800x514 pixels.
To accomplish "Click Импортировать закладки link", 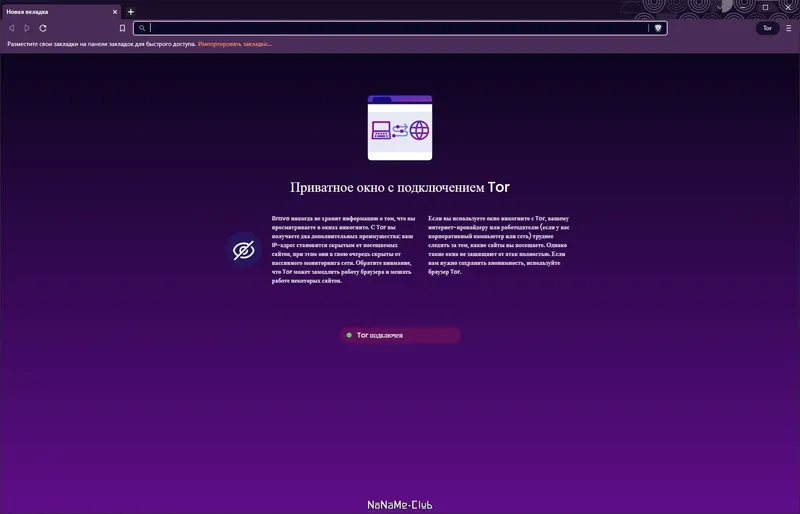I will [x=235, y=44].
